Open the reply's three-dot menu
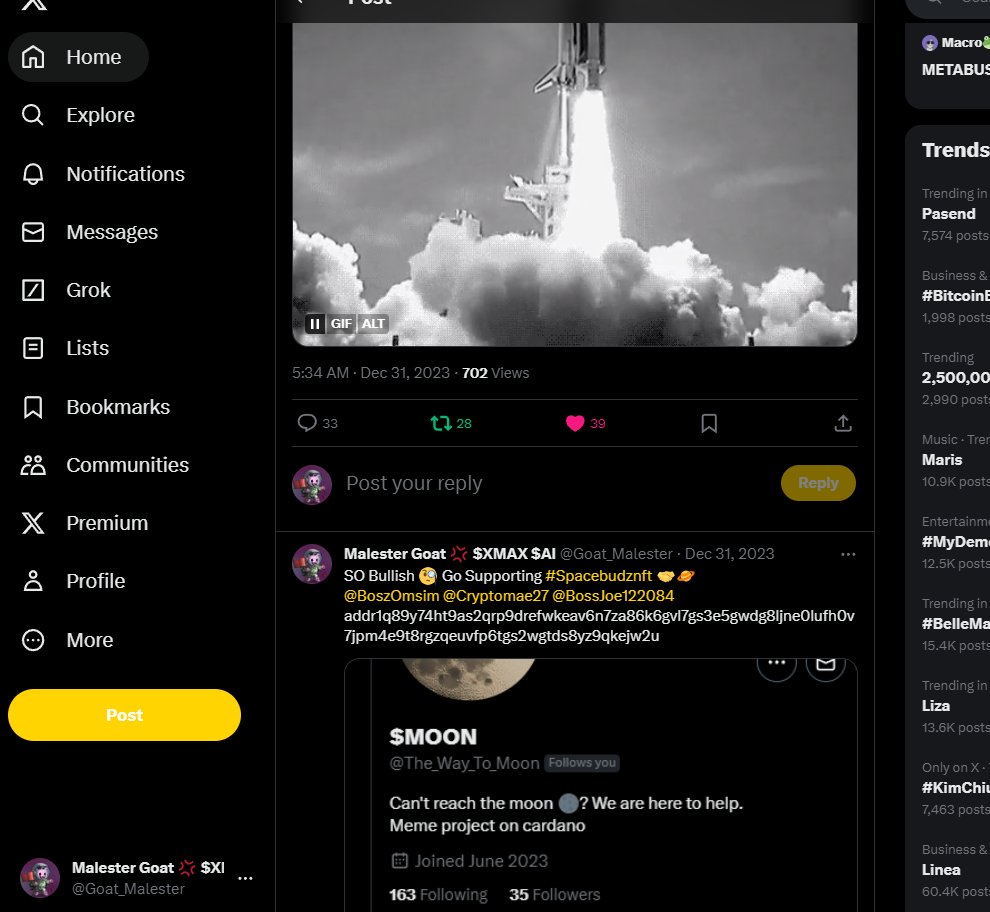 point(848,554)
